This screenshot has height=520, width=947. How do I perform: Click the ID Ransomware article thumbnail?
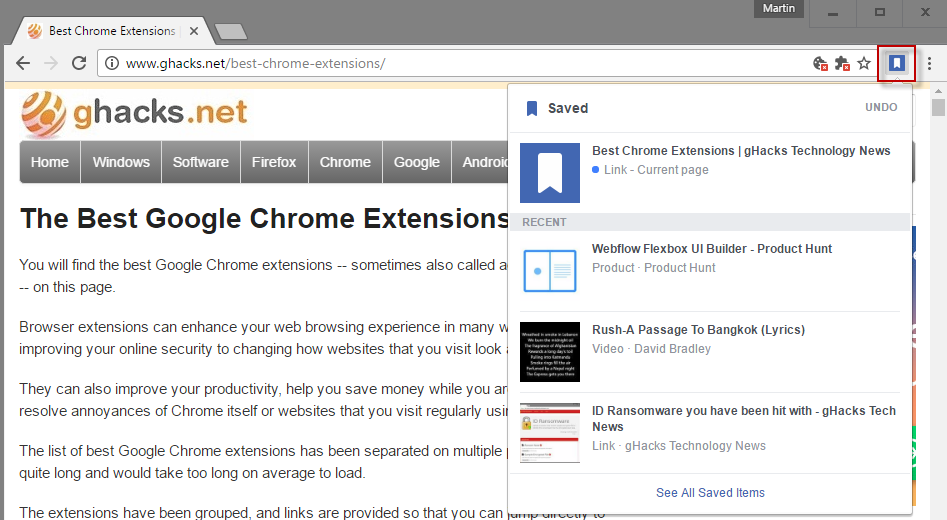tap(550, 433)
